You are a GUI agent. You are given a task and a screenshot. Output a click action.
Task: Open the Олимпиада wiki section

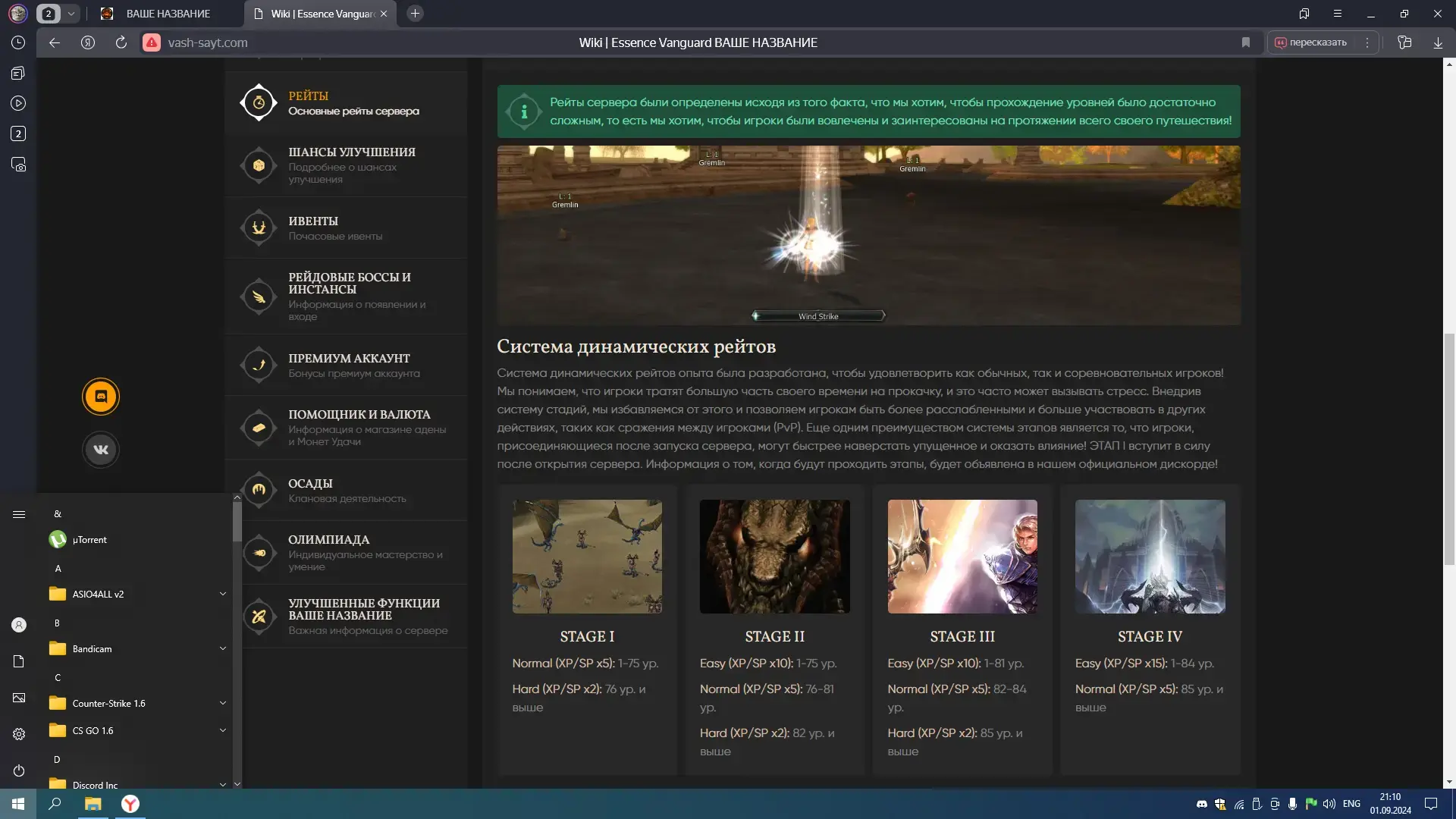[346, 552]
